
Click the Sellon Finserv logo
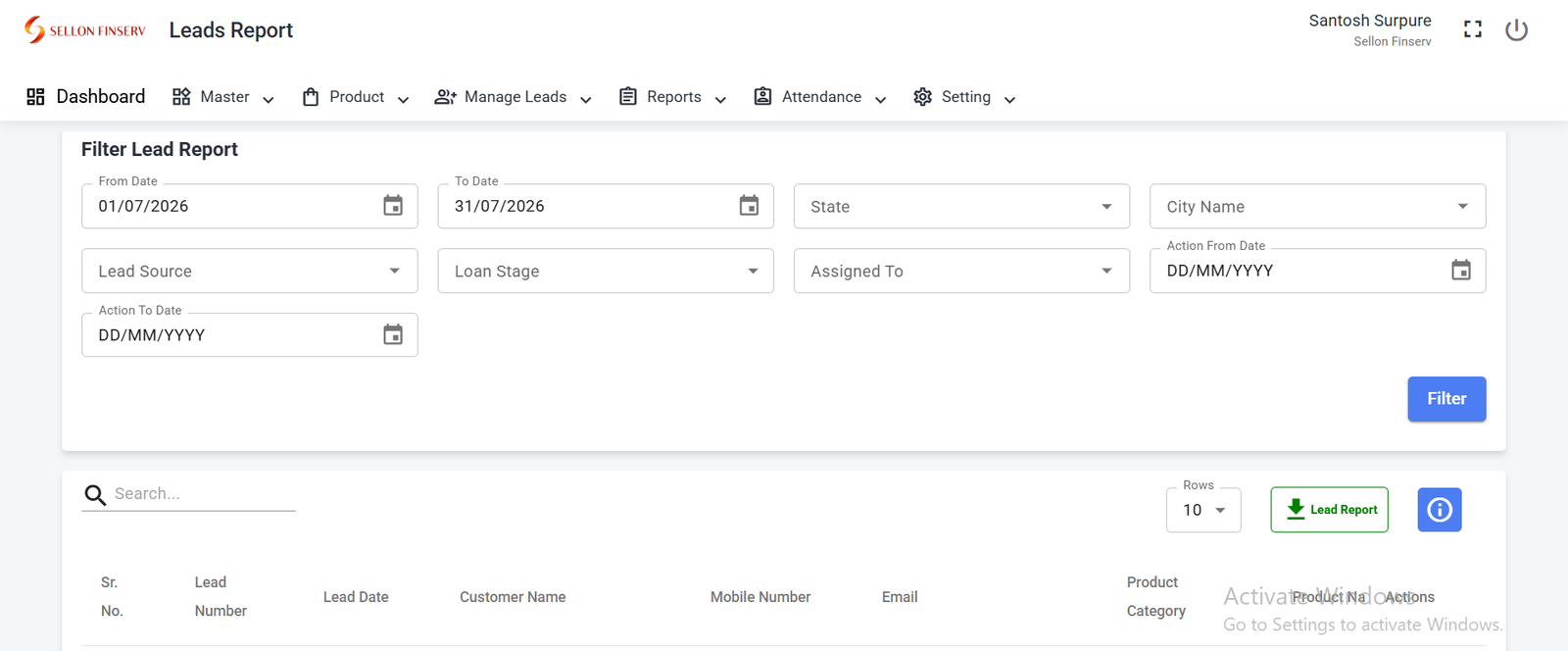pos(85,30)
